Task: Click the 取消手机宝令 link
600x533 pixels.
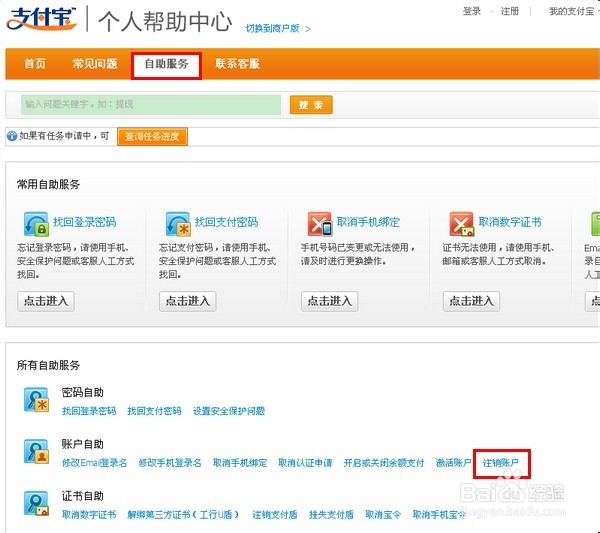Action: (x=439, y=515)
